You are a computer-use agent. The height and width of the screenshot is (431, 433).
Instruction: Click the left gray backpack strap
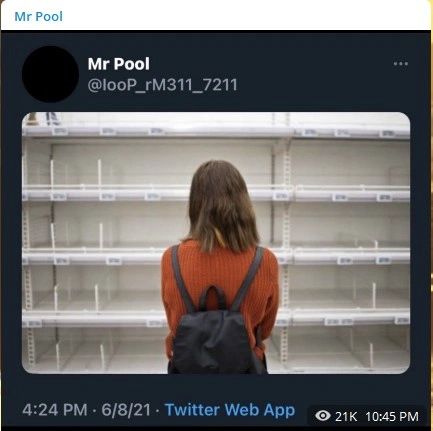182,278
